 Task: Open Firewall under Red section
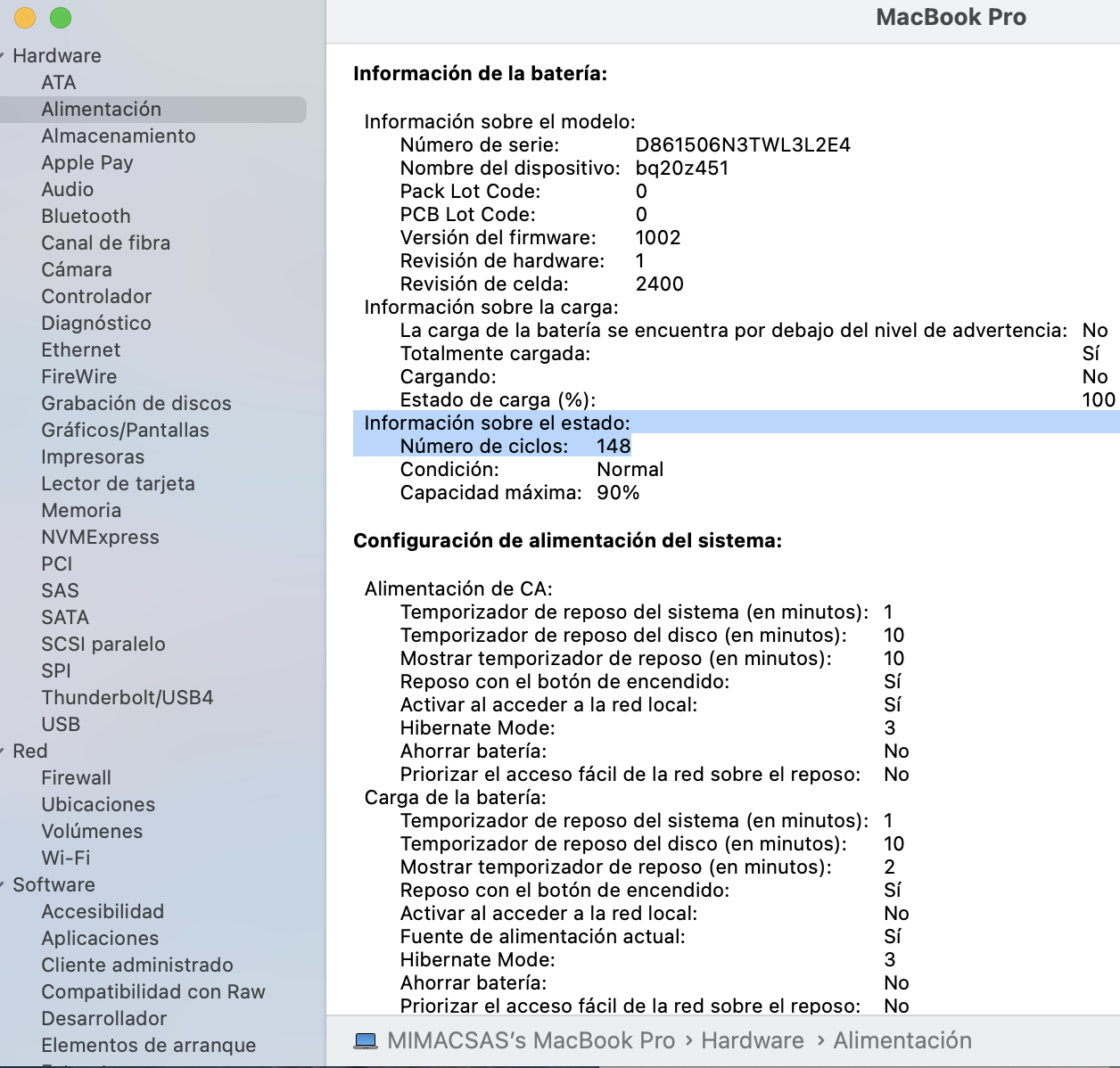(x=76, y=777)
